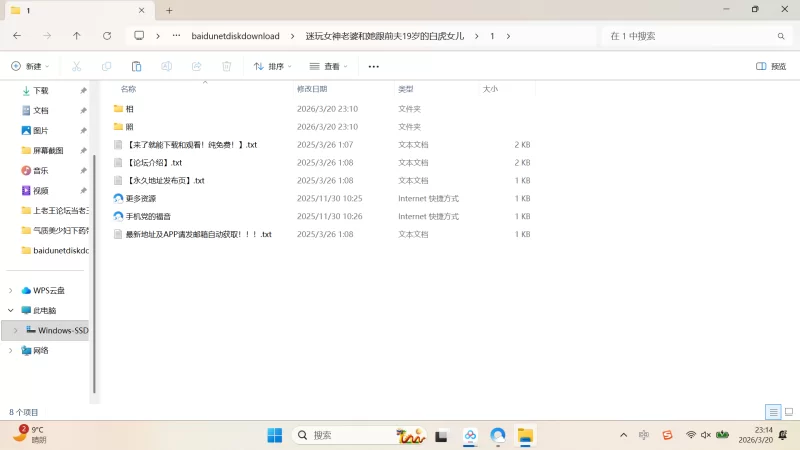This screenshot has height=450, width=800.
Task: Click the Share icon in the toolbar
Action: pyautogui.click(x=197, y=66)
